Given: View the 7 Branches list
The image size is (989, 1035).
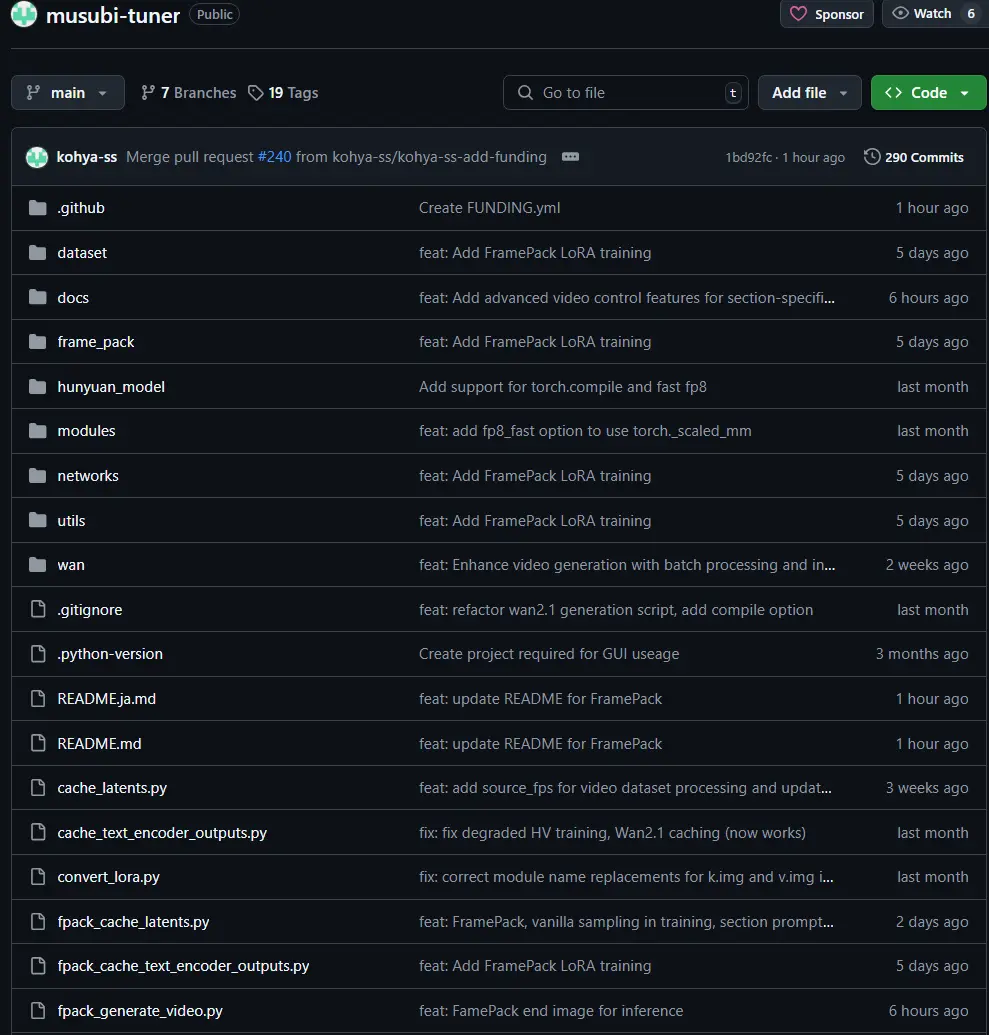Looking at the screenshot, I should pyautogui.click(x=189, y=93).
